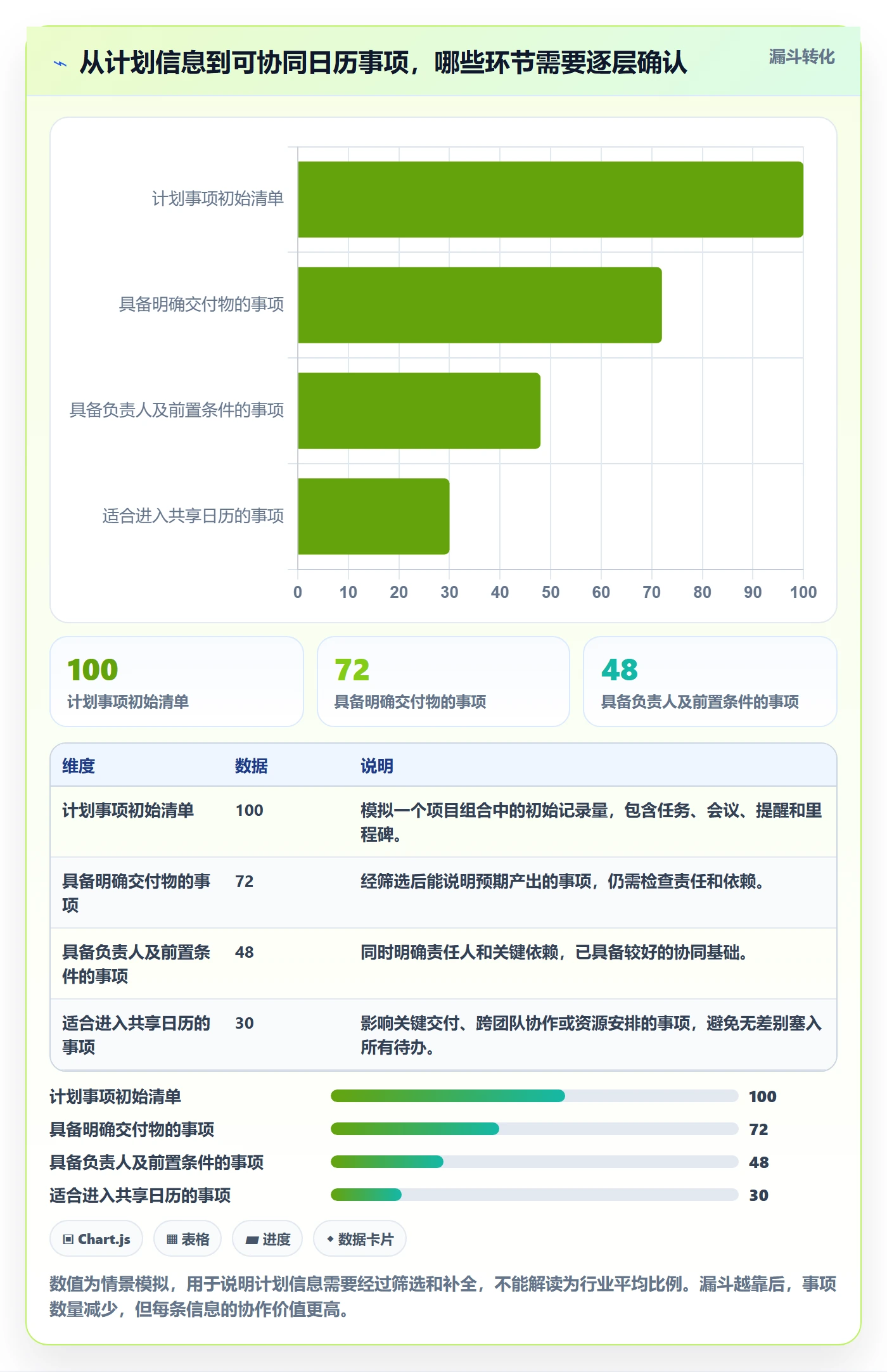
Task: Click the chart's 适合进入共享日历的事项 axis label
Action: 193,516
